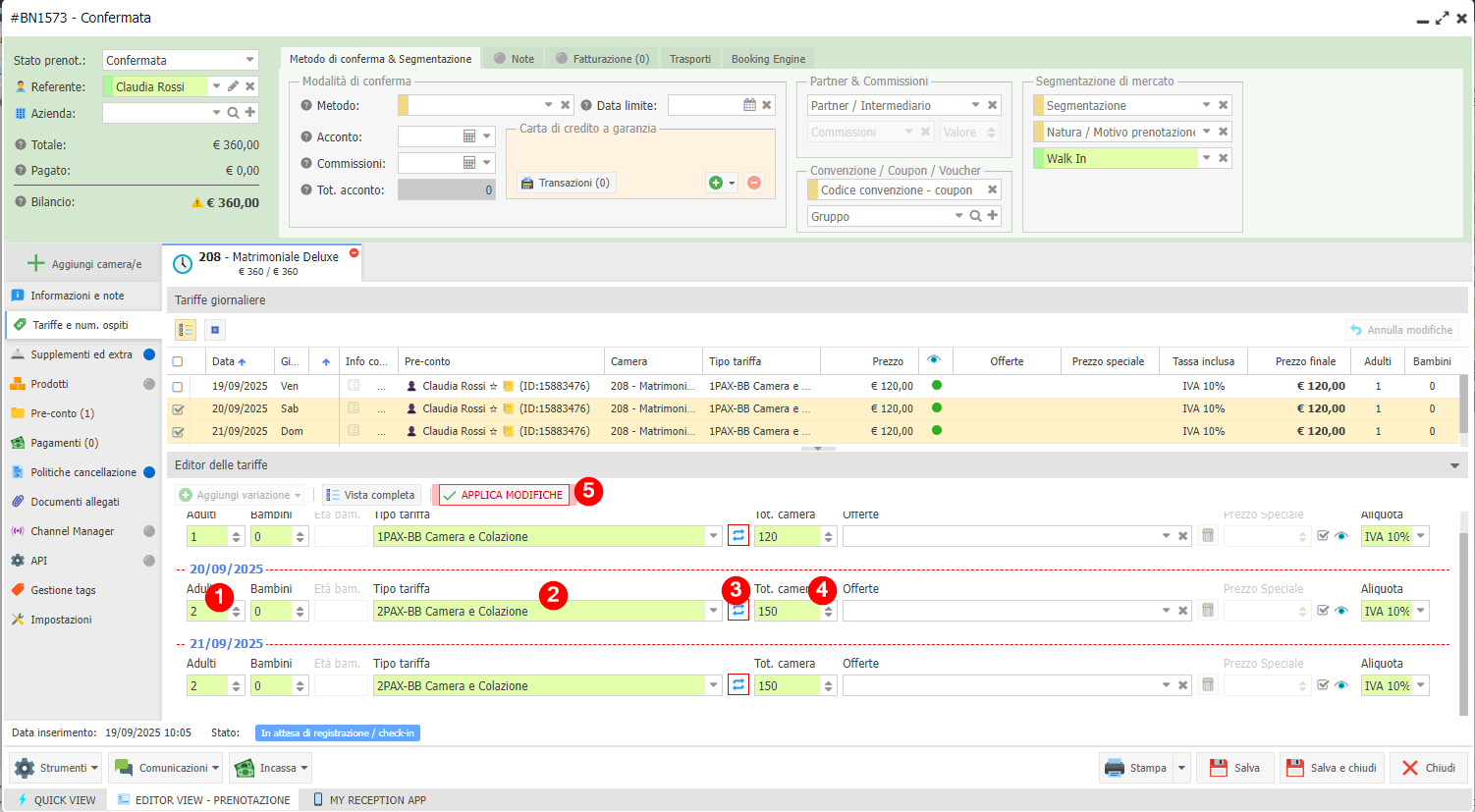Open the Walk In segmentation dropdown
The width and height of the screenshot is (1475, 812).
[1206, 158]
